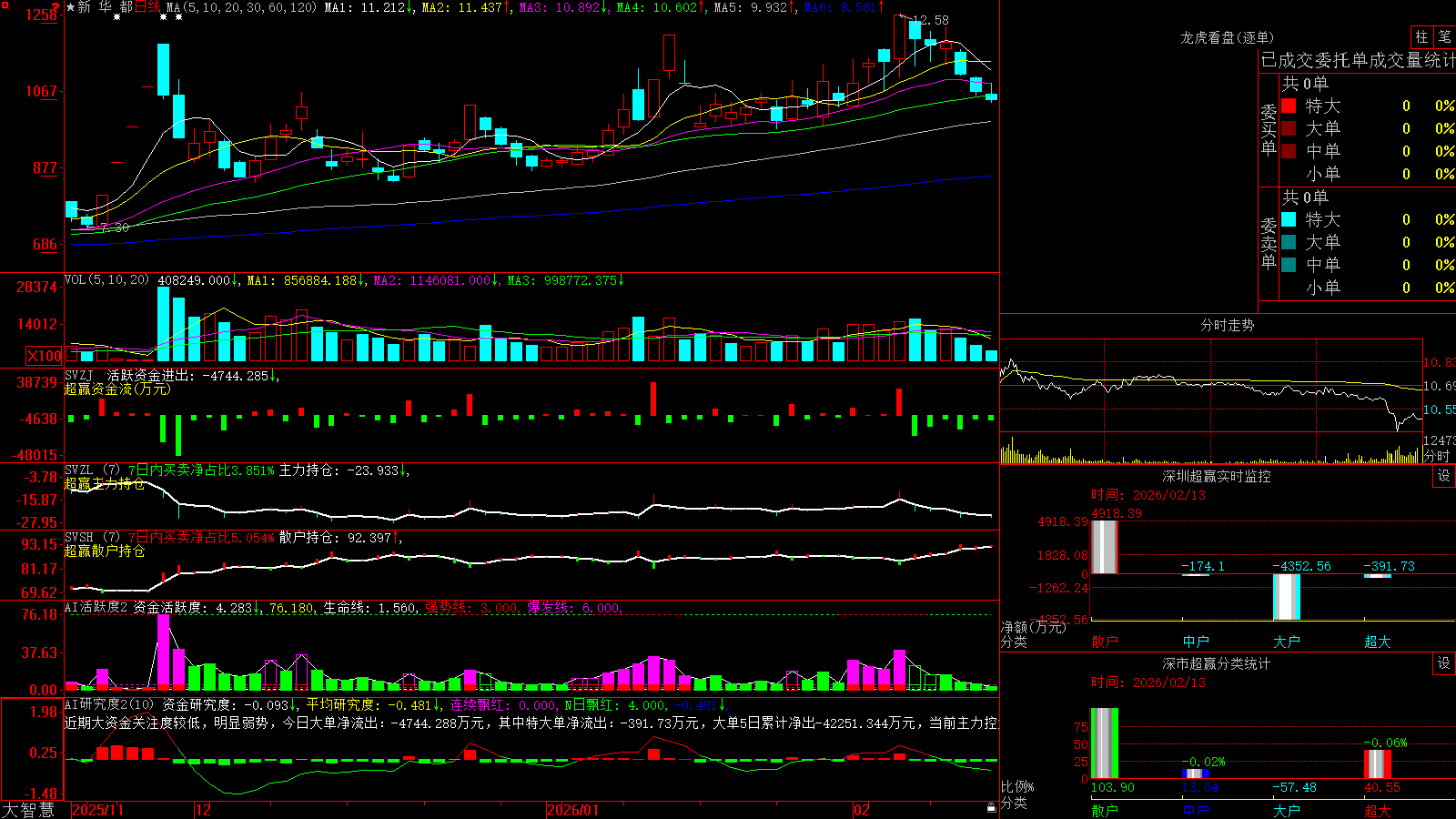1456x819 pixels.
Task: Click the 超赢散户持仓 label
Action: tap(105, 551)
